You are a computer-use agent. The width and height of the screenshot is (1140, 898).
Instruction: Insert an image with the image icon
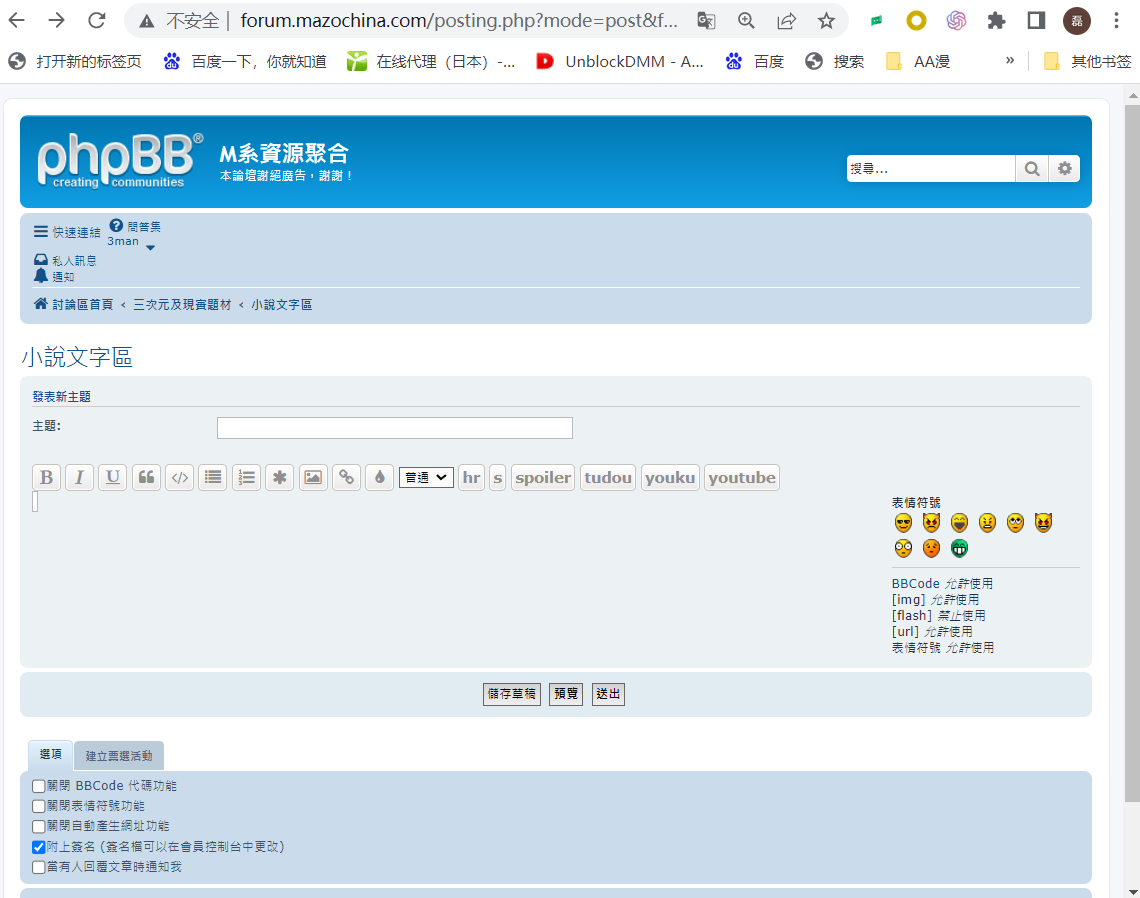(x=313, y=478)
